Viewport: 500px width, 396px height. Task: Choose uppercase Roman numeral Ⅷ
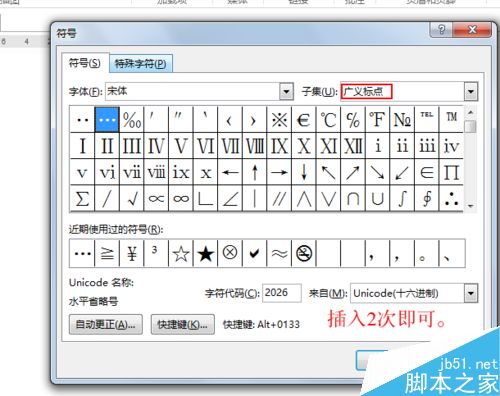[255, 146]
